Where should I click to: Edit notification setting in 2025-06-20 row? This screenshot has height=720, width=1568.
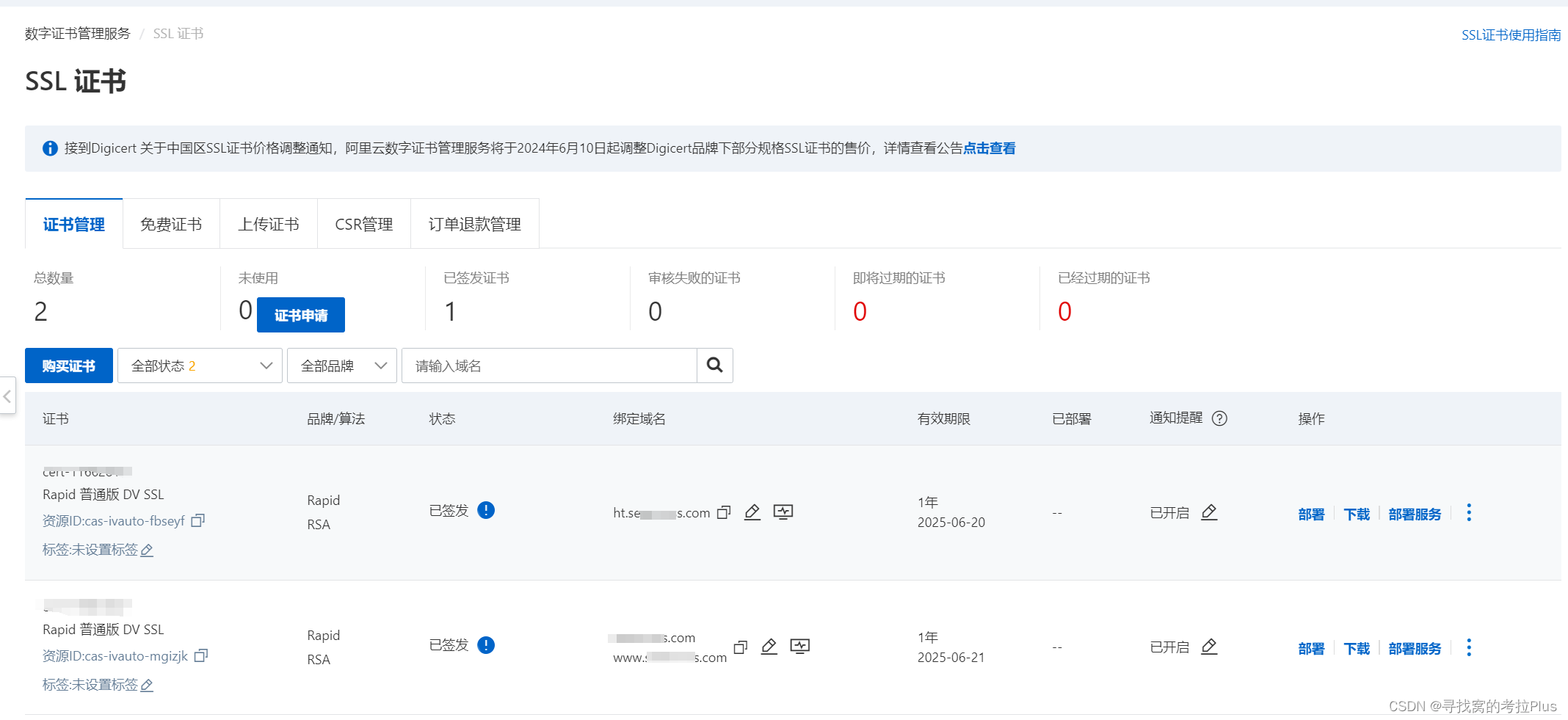click(1209, 512)
